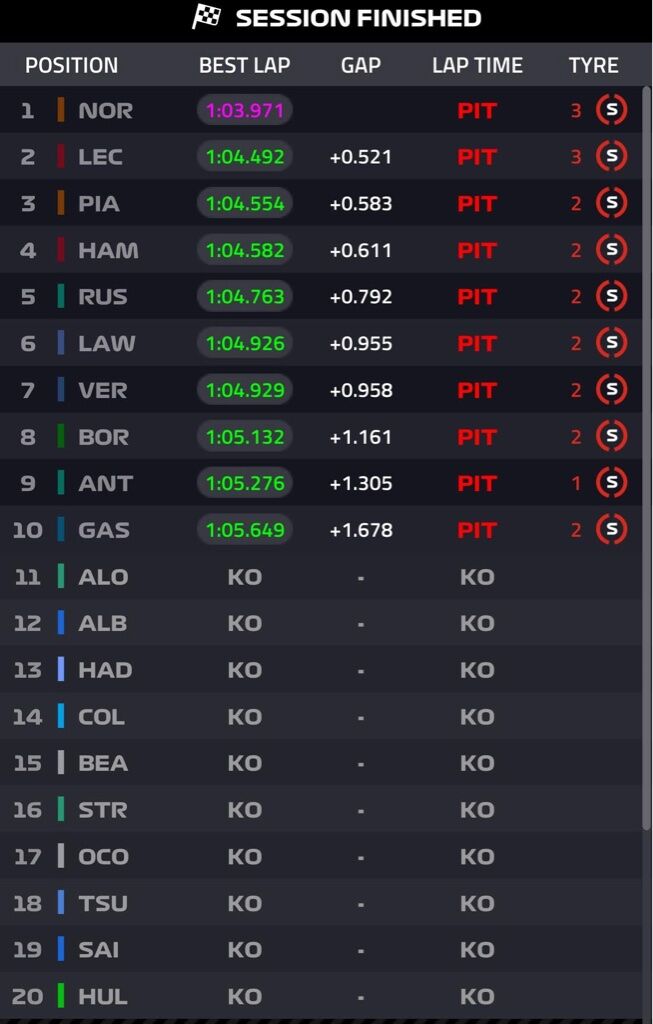Click BOR's soft tyre compound icon
Viewport: 653px width, 1024px height.
[611, 436]
